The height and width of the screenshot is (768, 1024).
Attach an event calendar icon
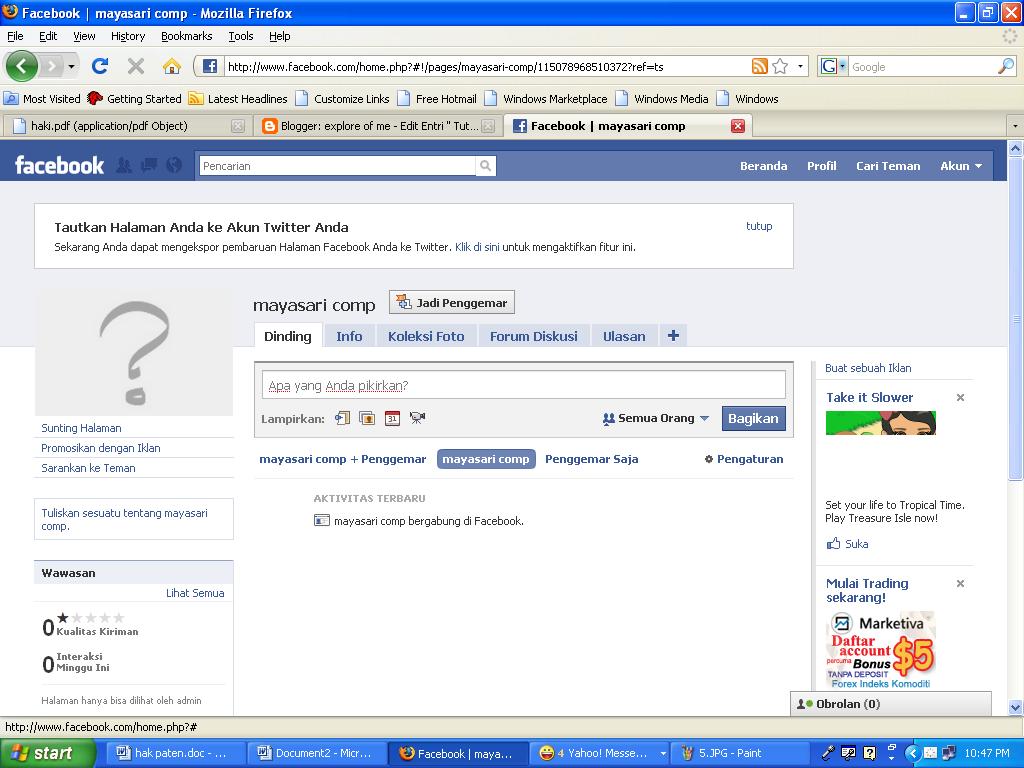(x=392, y=418)
